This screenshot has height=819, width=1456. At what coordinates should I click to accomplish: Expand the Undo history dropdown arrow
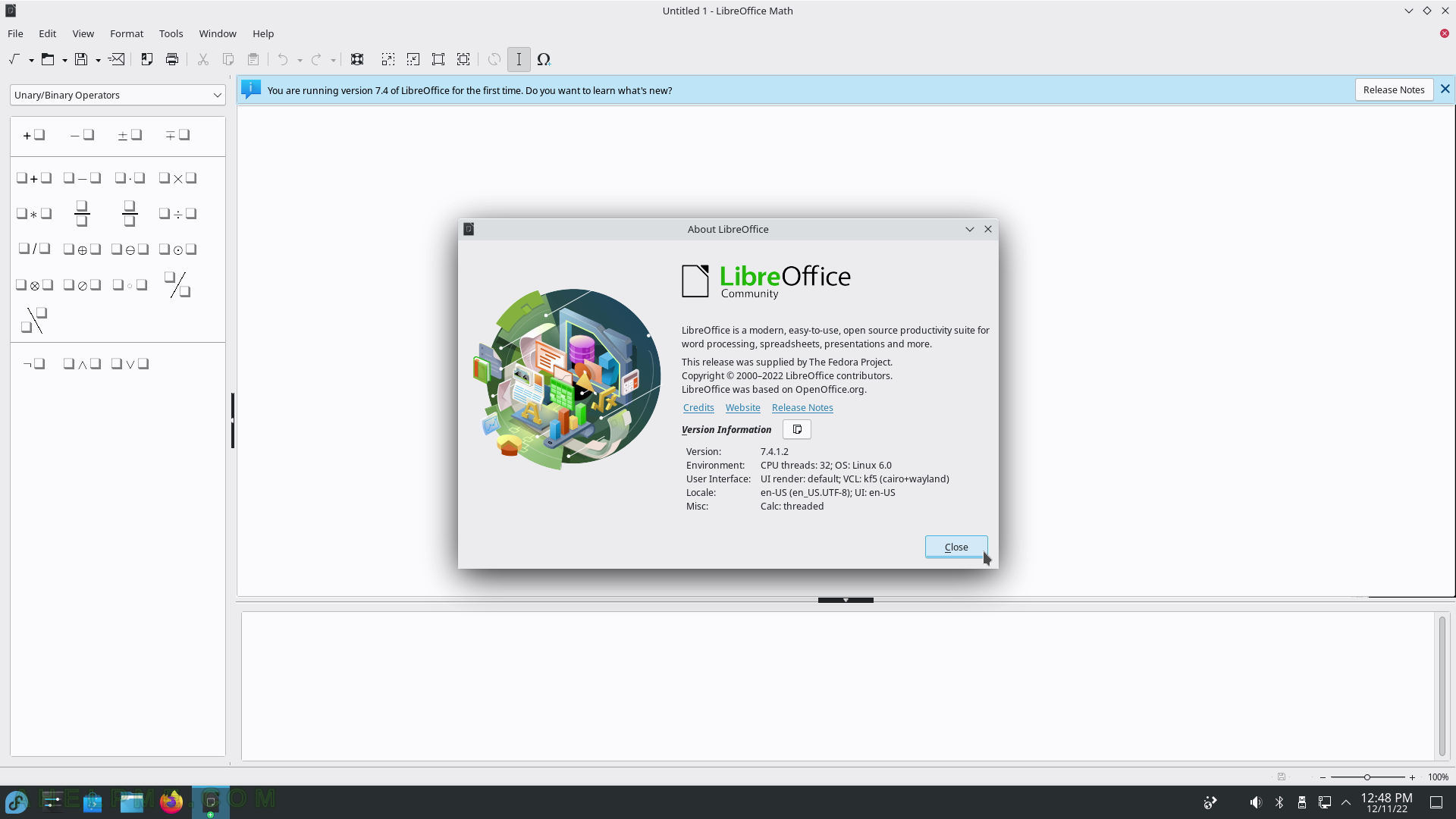click(300, 60)
